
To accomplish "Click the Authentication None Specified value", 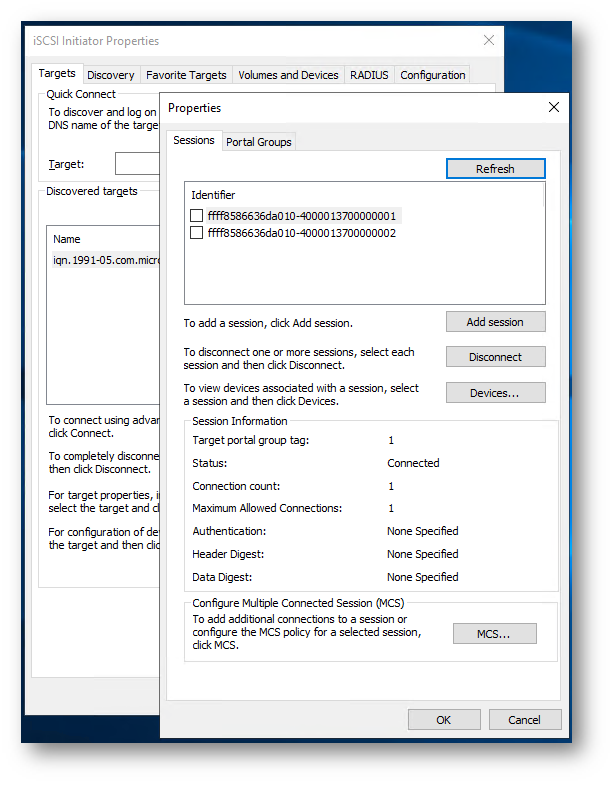I will click(423, 531).
